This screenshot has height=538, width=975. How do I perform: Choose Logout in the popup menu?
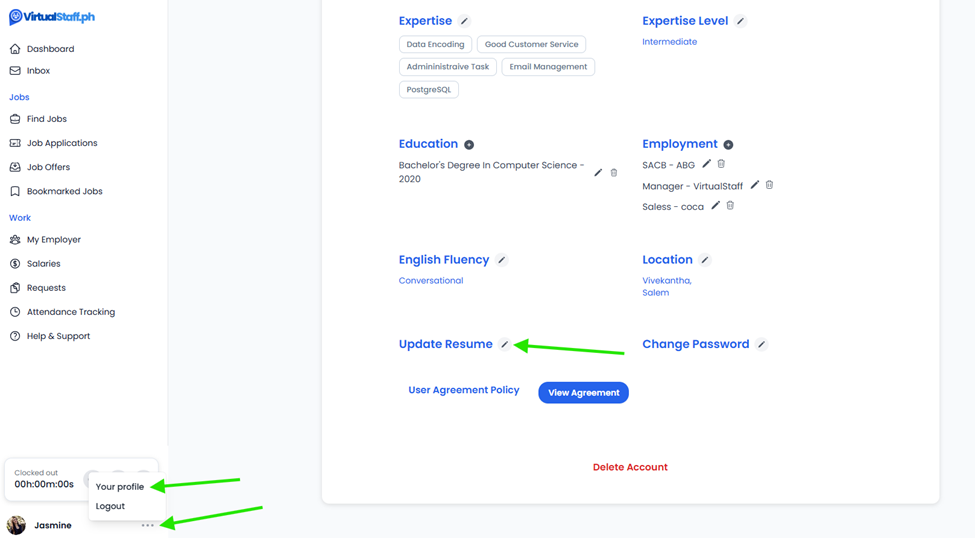(x=110, y=506)
